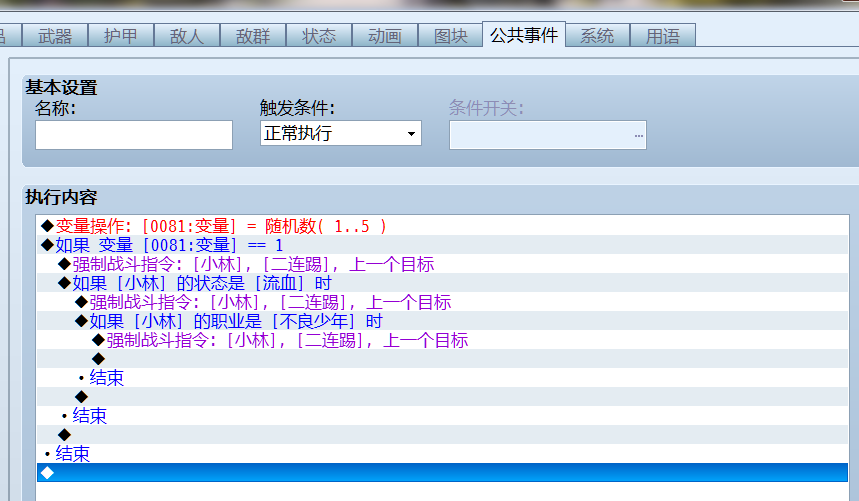Select the 强制战斗指令 line under 不良少年 condition
The image size is (859, 501).
point(442,340)
